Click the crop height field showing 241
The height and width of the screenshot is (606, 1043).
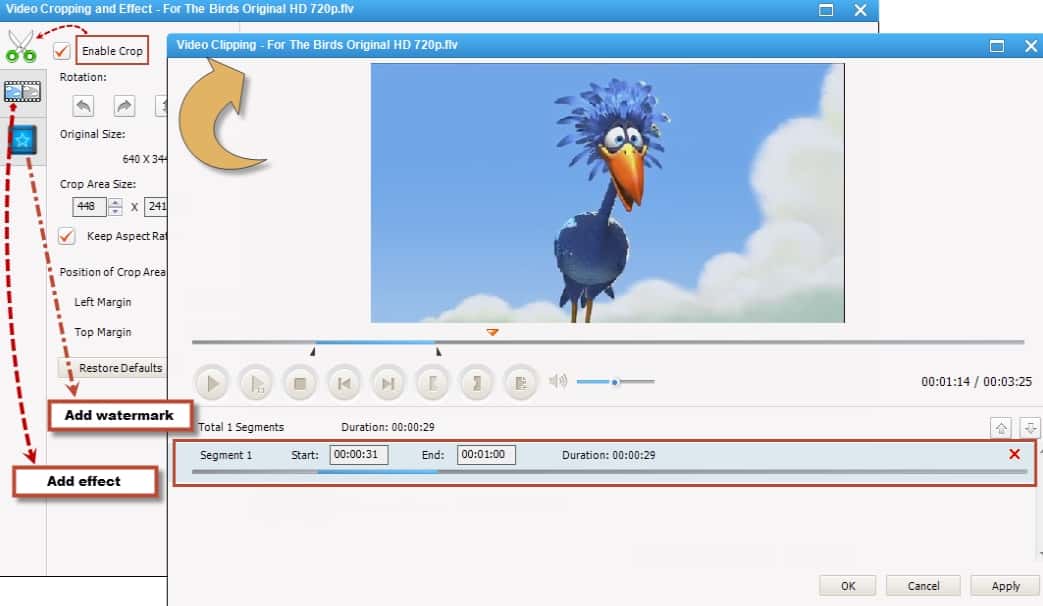pos(156,207)
